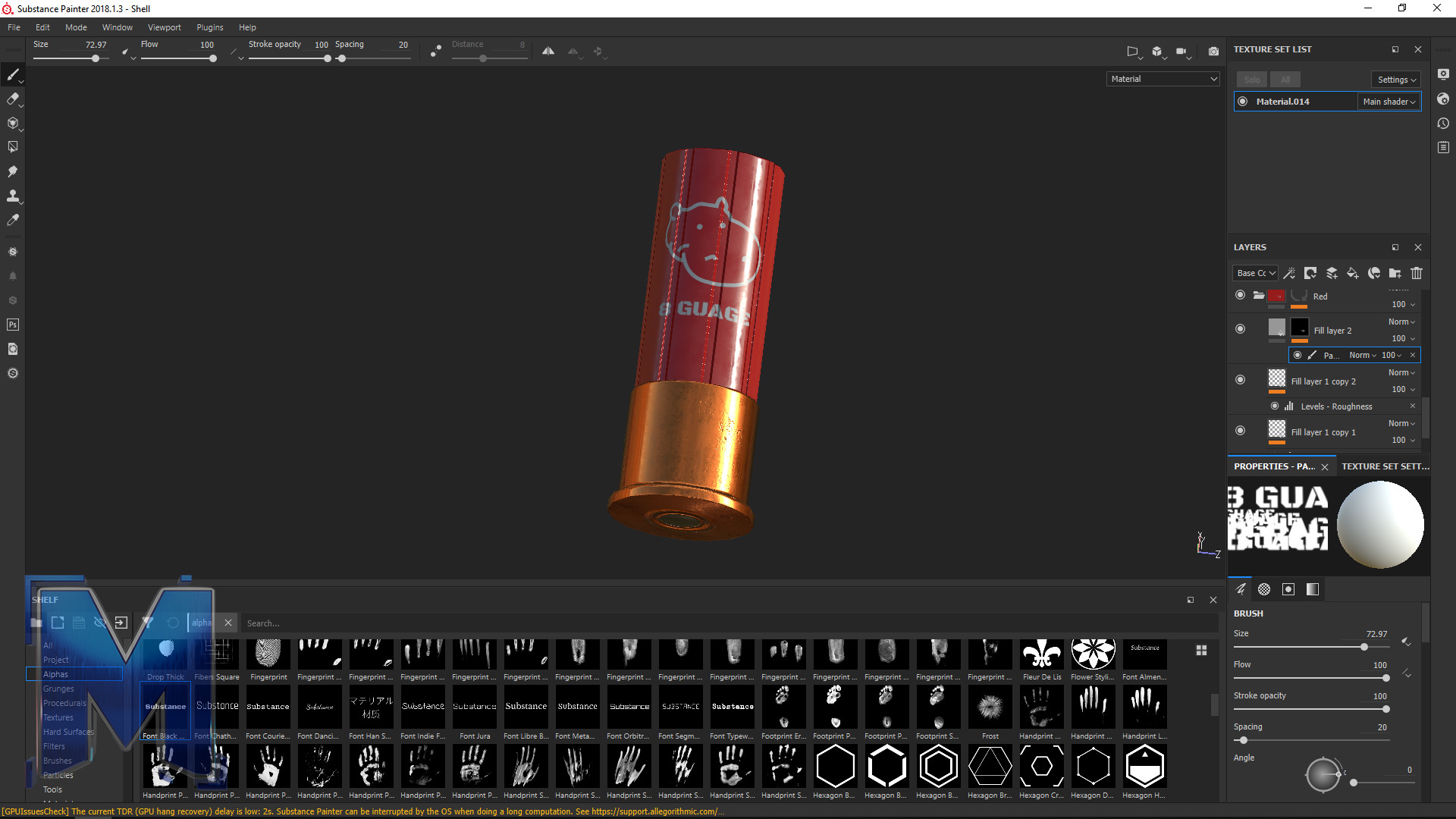Image resolution: width=1456 pixels, height=819 pixels.
Task: Select the Eraser tool
Action: coord(12,99)
